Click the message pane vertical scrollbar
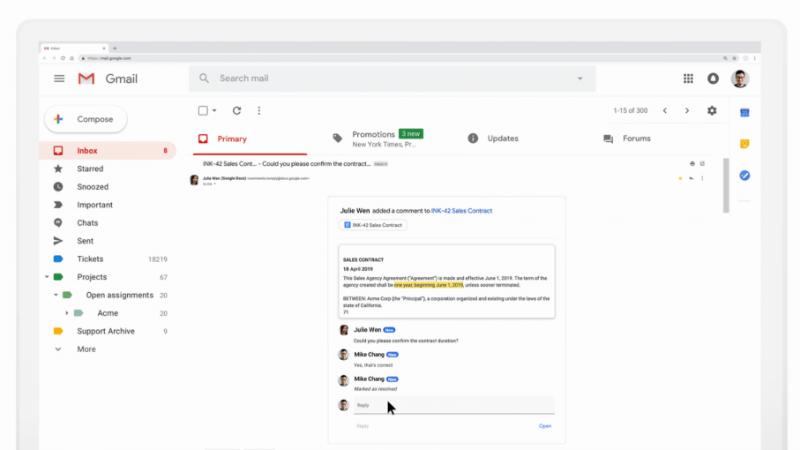The width and height of the screenshot is (800, 450). pyautogui.click(x=726, y=186)
